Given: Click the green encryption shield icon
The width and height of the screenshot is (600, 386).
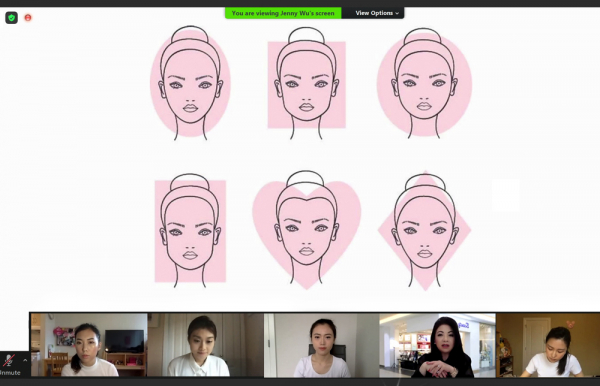Looking at the screenshot, I should pyautogui.click(x=11, y=18).
